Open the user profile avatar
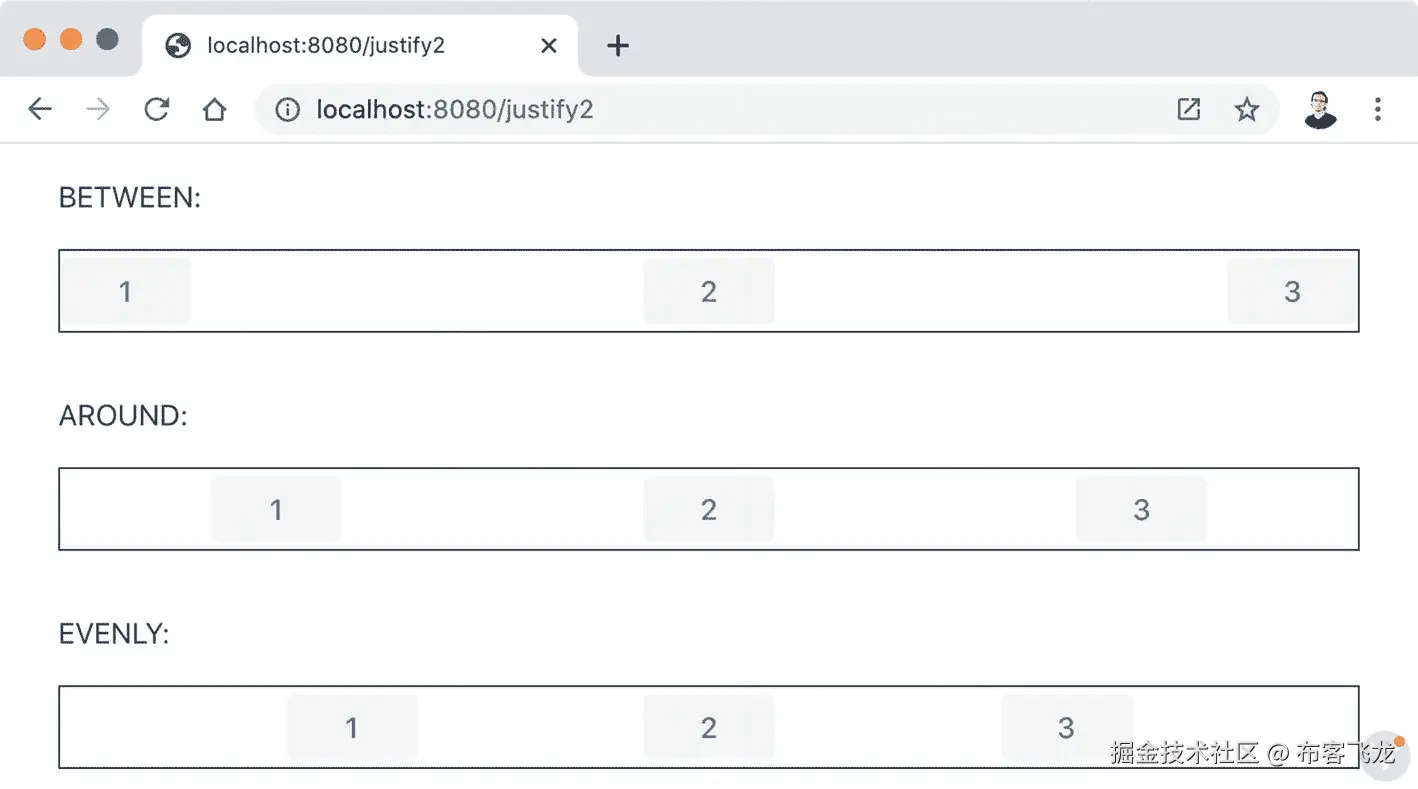The image size is (1418, 789). pyautogui.click(x=1320, y=109)
